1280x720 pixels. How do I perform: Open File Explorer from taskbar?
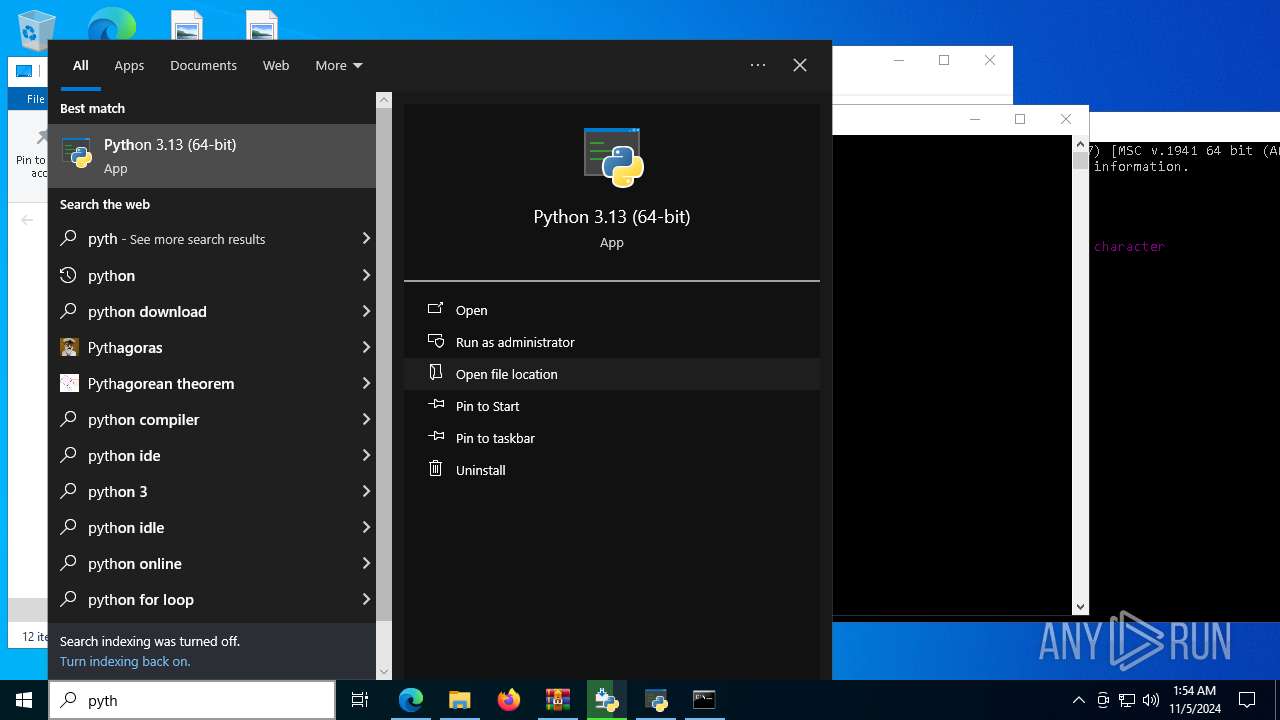[x=459, y=700]
